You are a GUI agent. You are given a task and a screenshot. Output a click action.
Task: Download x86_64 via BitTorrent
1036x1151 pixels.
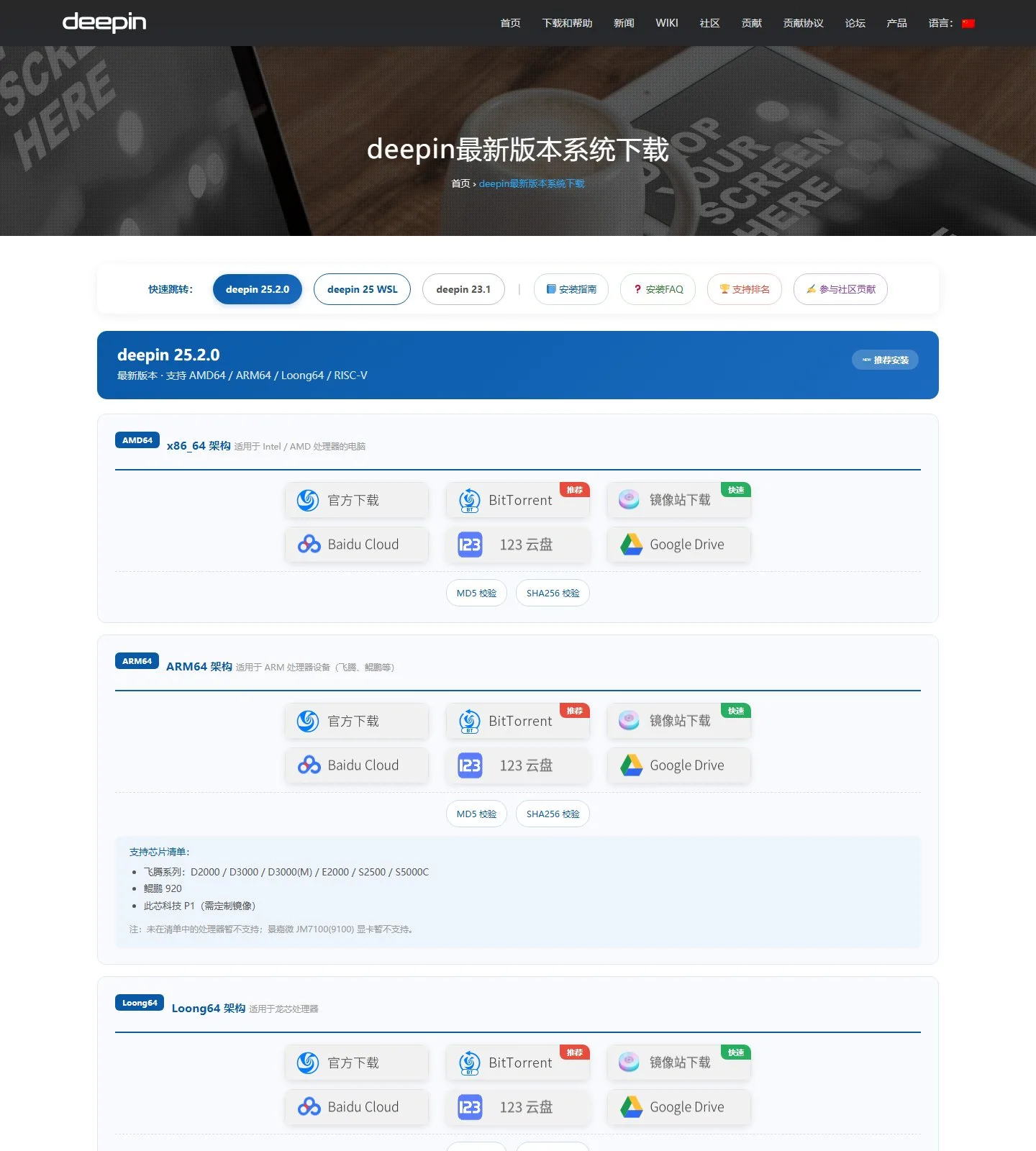point(518,500)
